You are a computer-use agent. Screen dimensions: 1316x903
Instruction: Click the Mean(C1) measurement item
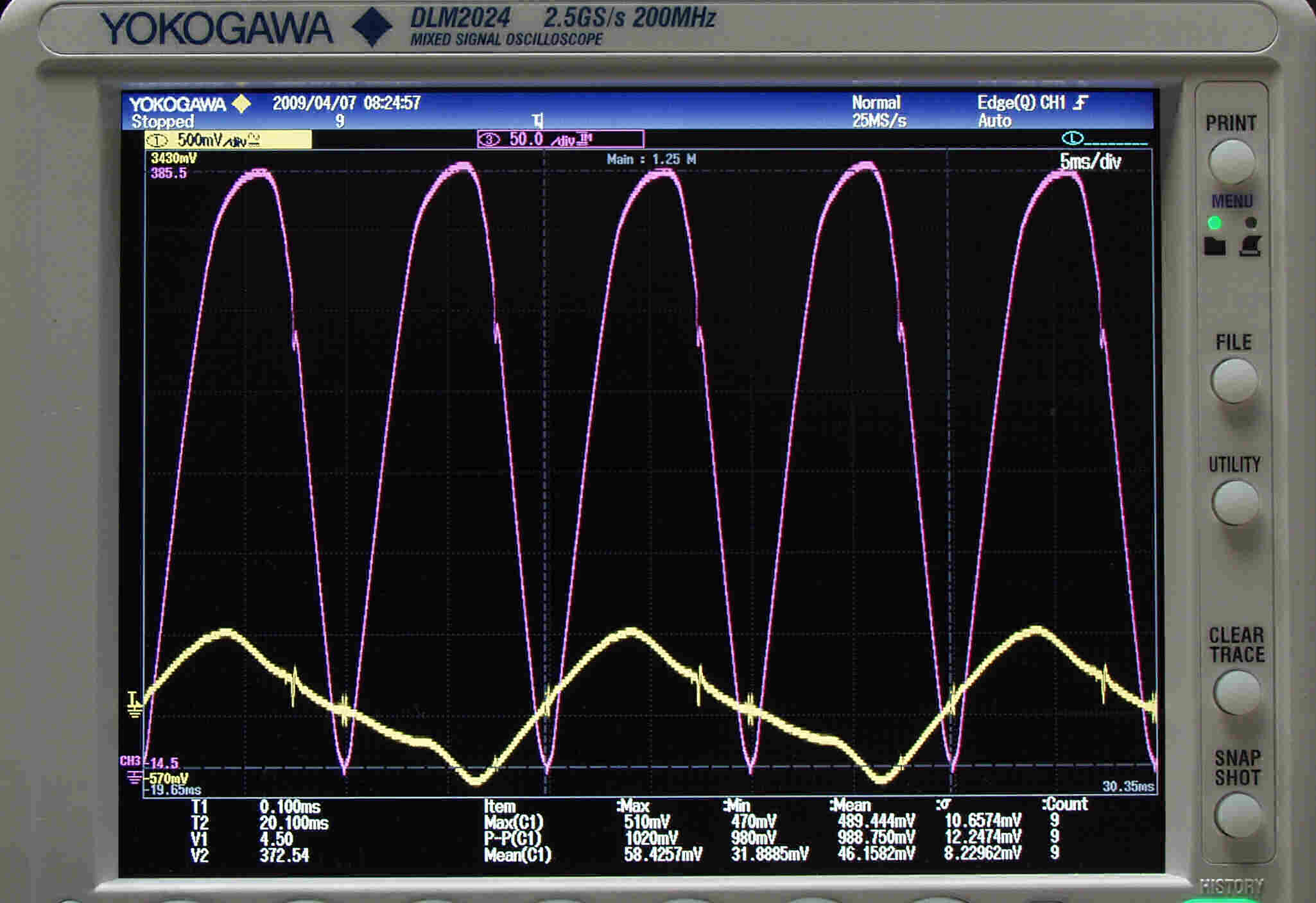pos(517,855)
